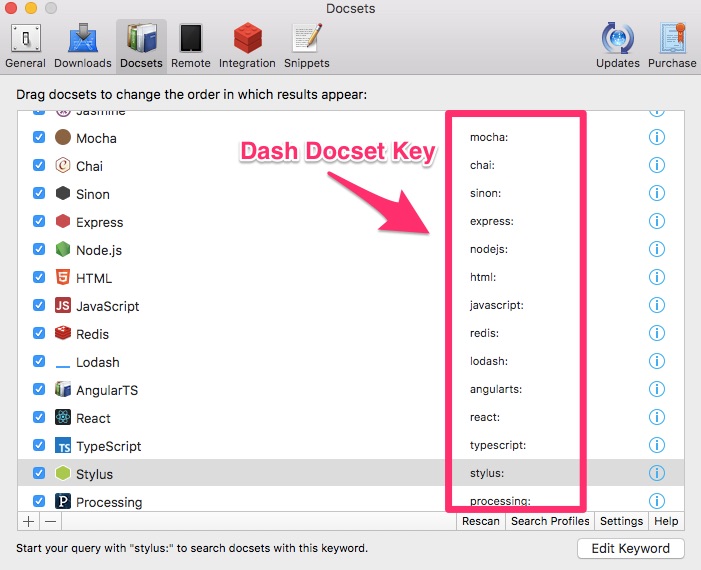Click the Settings button below the list
The height and width of the screenshot is (570, 701).
(x=621, y=521)
